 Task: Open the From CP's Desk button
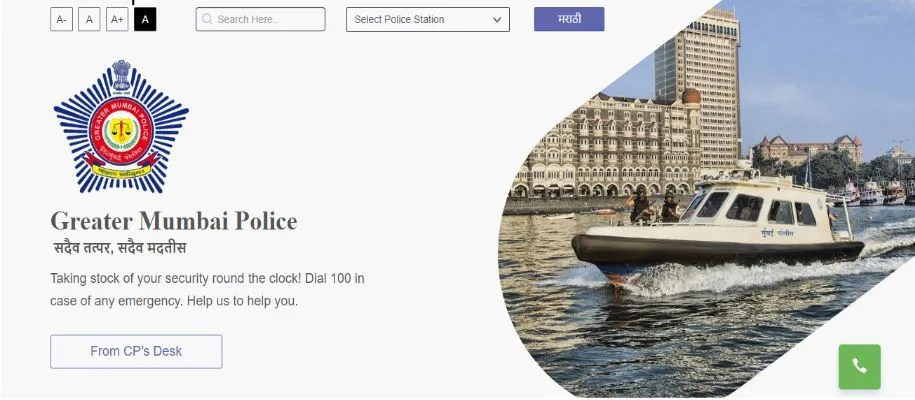click(x=136, y=351)
